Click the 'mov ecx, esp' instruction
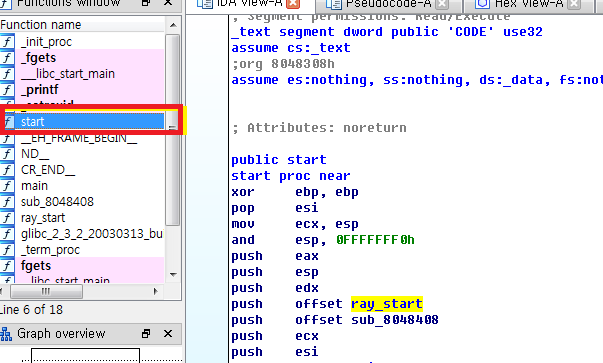 coord(295,224)
